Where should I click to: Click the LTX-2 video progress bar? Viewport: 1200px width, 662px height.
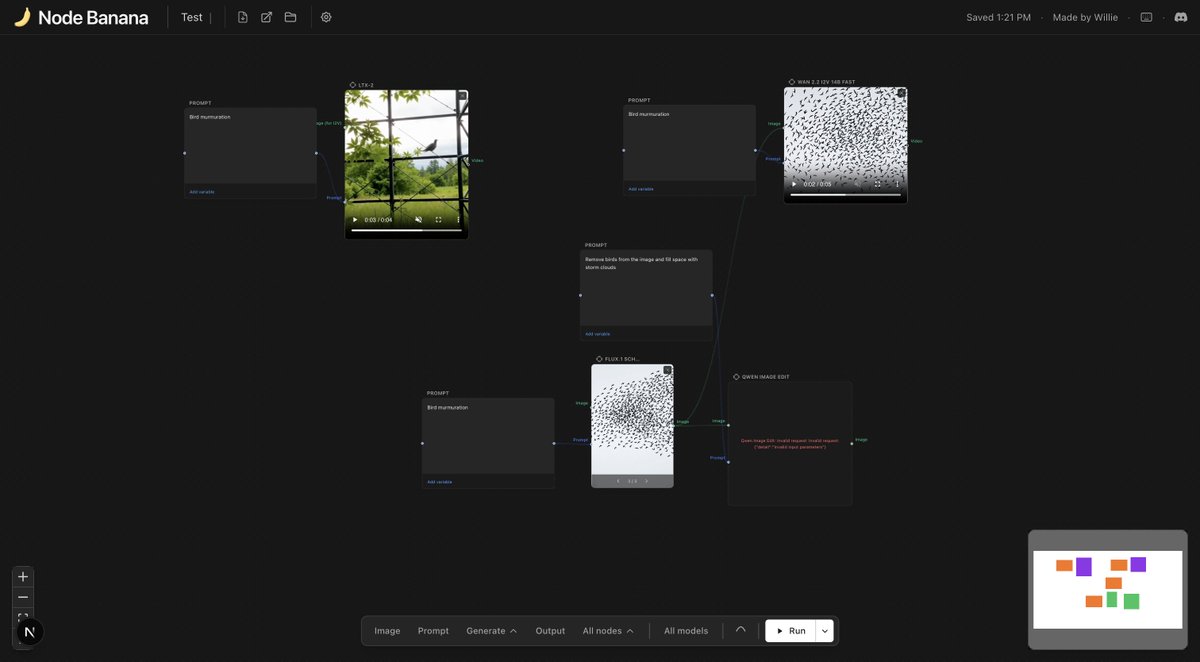click(405, 229)
